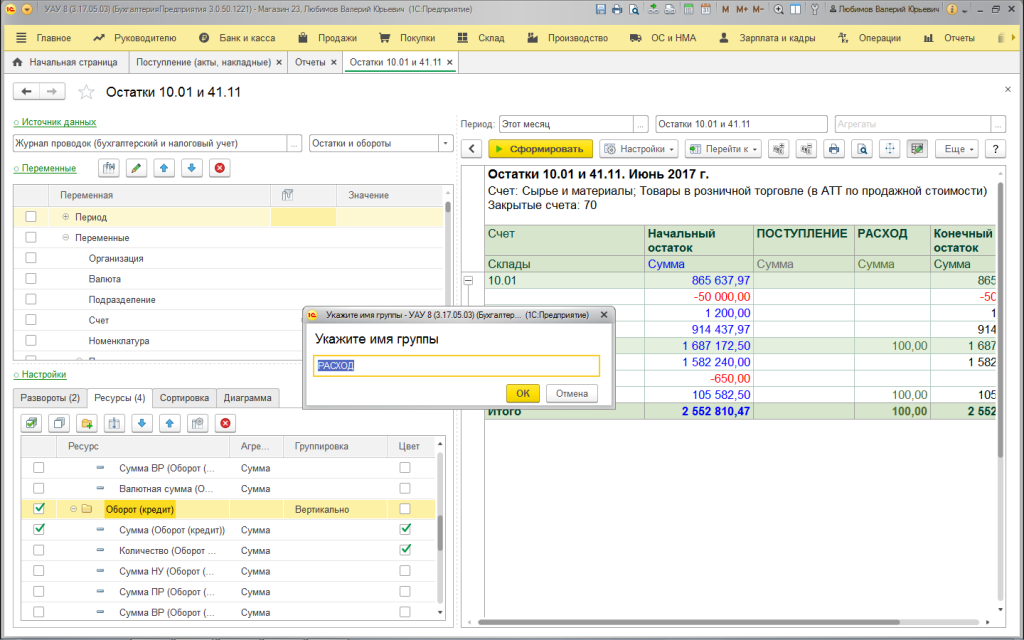Uncheck all resources icon in Ресурсы toolbar

pyautogui.click(x=59, y=424)
